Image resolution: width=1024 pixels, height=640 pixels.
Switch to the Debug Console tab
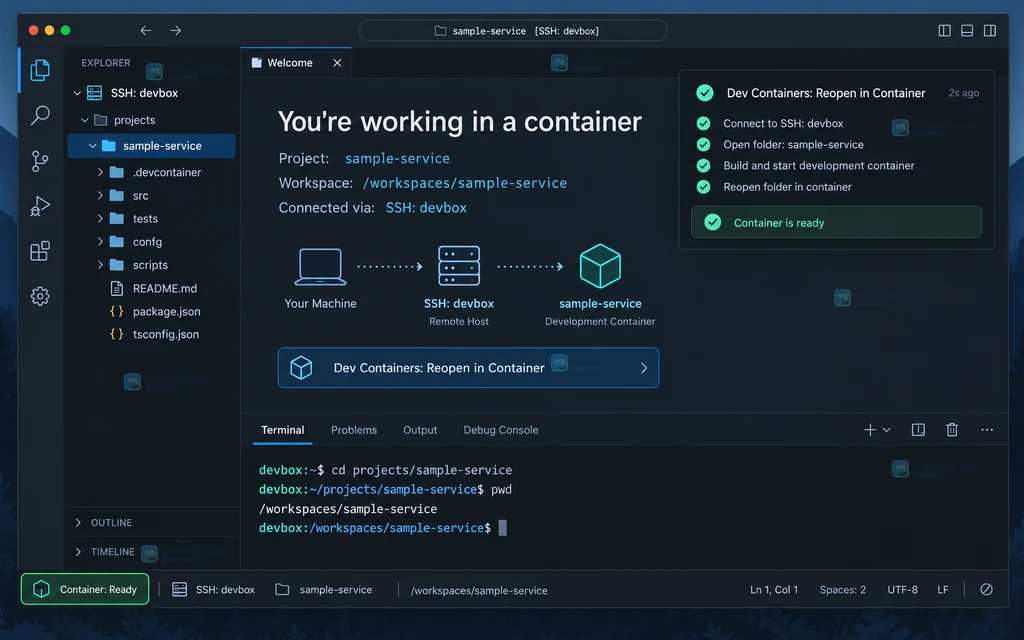click(501, 430)
